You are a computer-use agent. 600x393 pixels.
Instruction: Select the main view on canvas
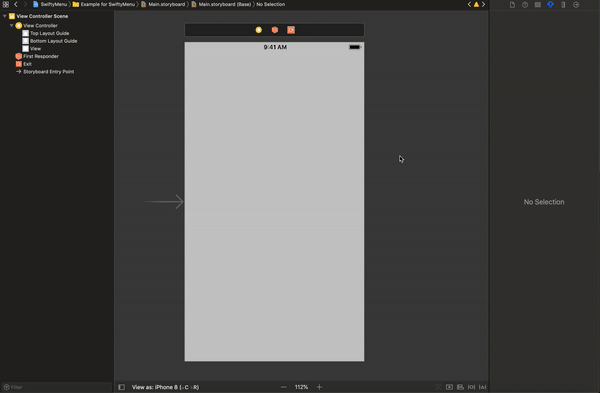coord(274,202)
